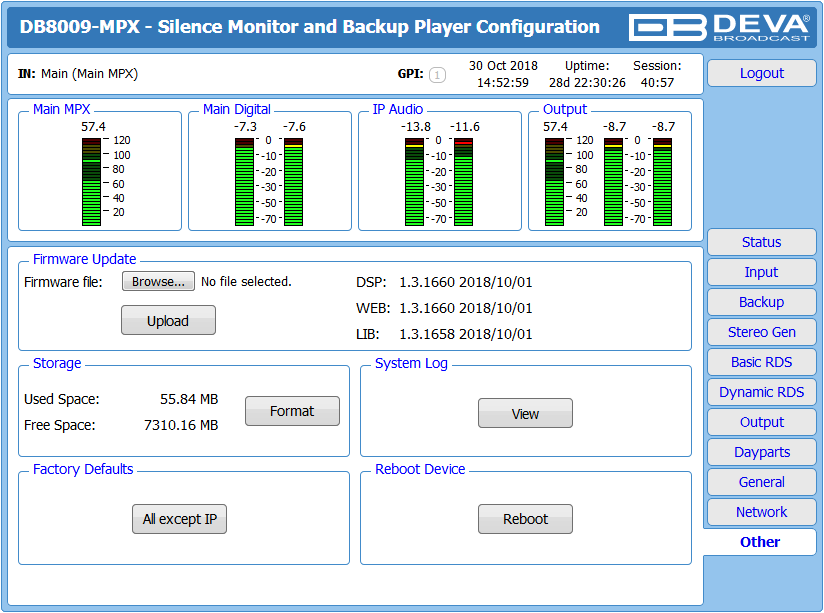Image resolution: width=824 pixels, height=613 pixels.
Task: Click the Reboot Device section title
Action: pyautogui.click(x=420, y=469)
